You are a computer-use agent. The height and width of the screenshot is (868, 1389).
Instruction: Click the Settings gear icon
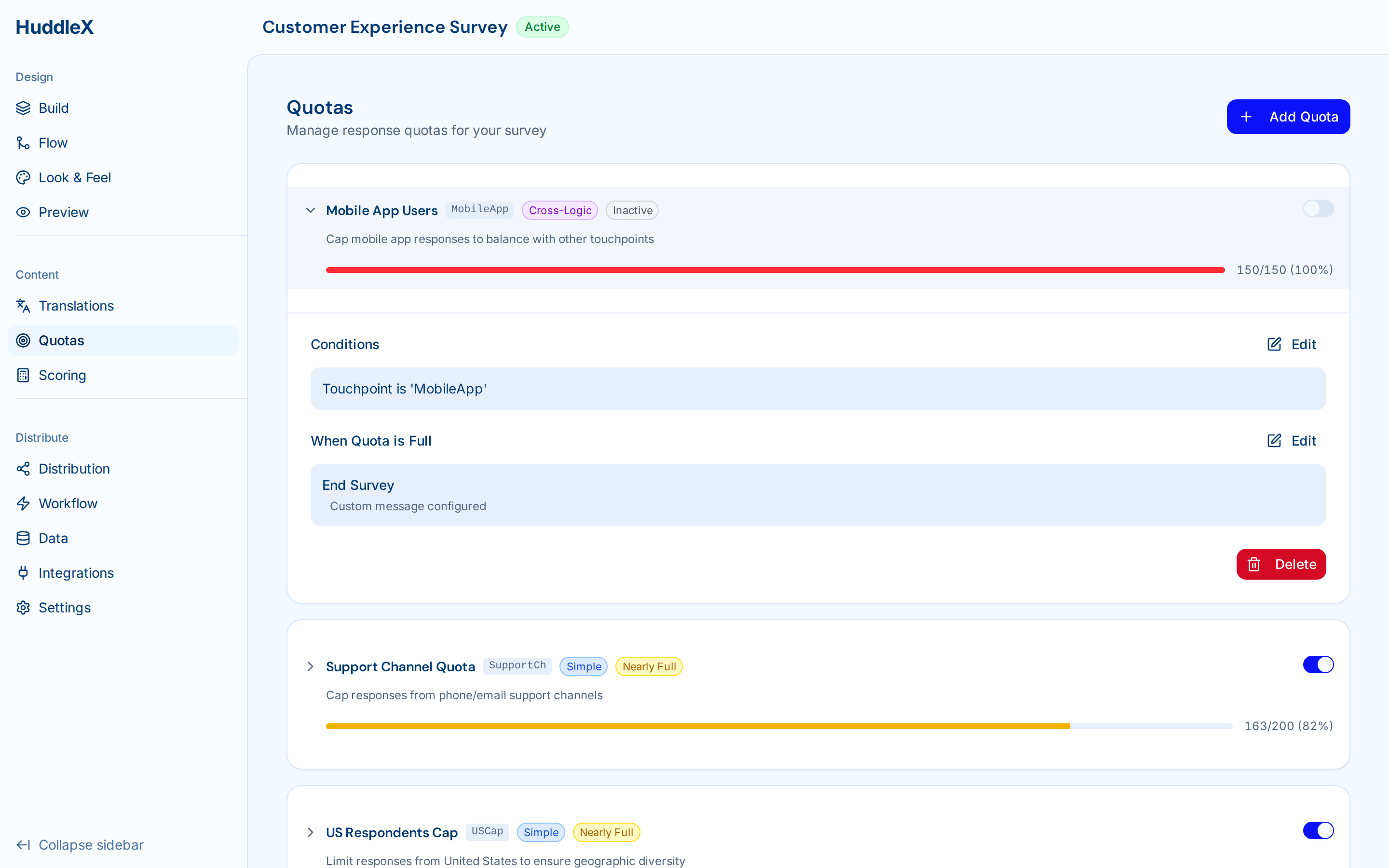point(23,608)
